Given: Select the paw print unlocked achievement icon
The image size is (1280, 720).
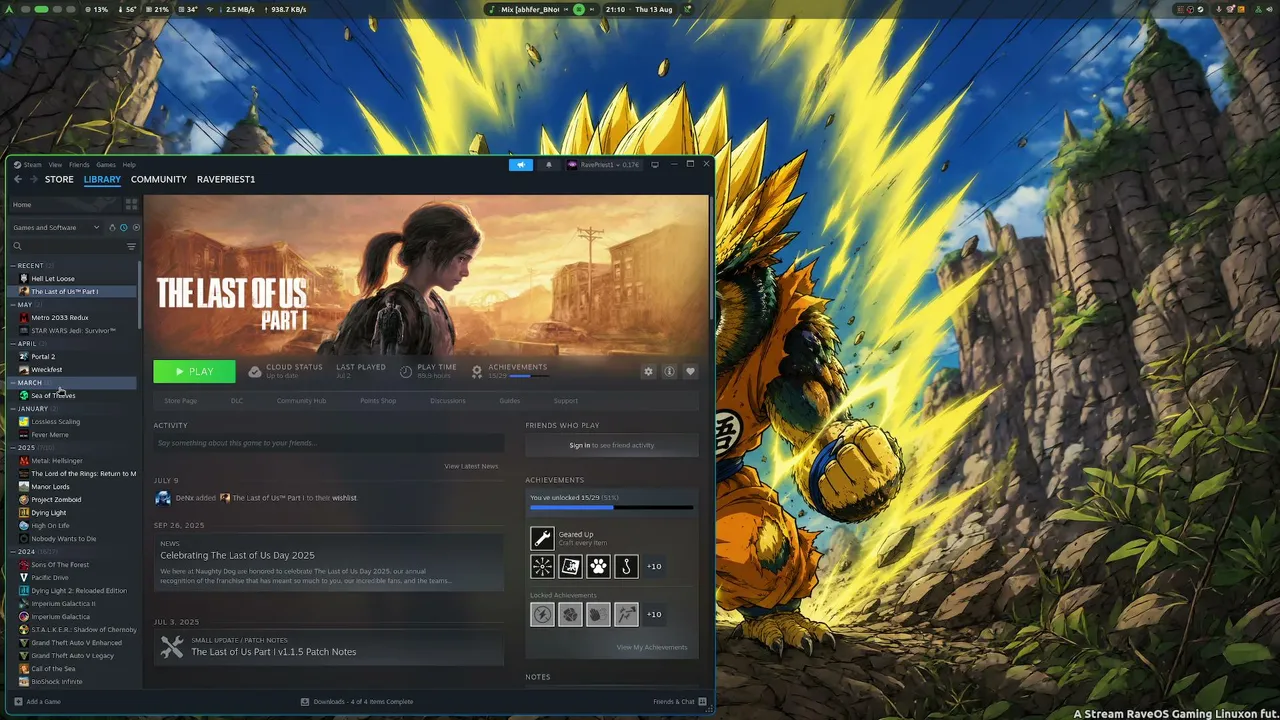Looking at the screenshot, I should click(598, 566).
